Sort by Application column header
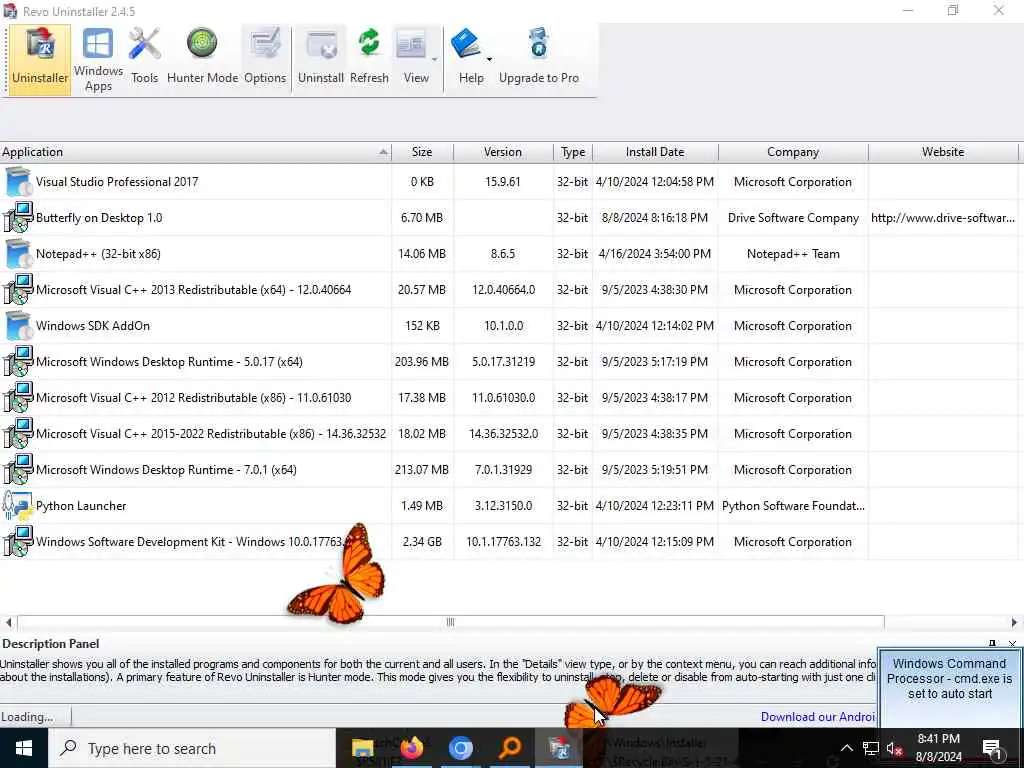The height and width of the screenshot is (768, 1024). click(195, 152)
